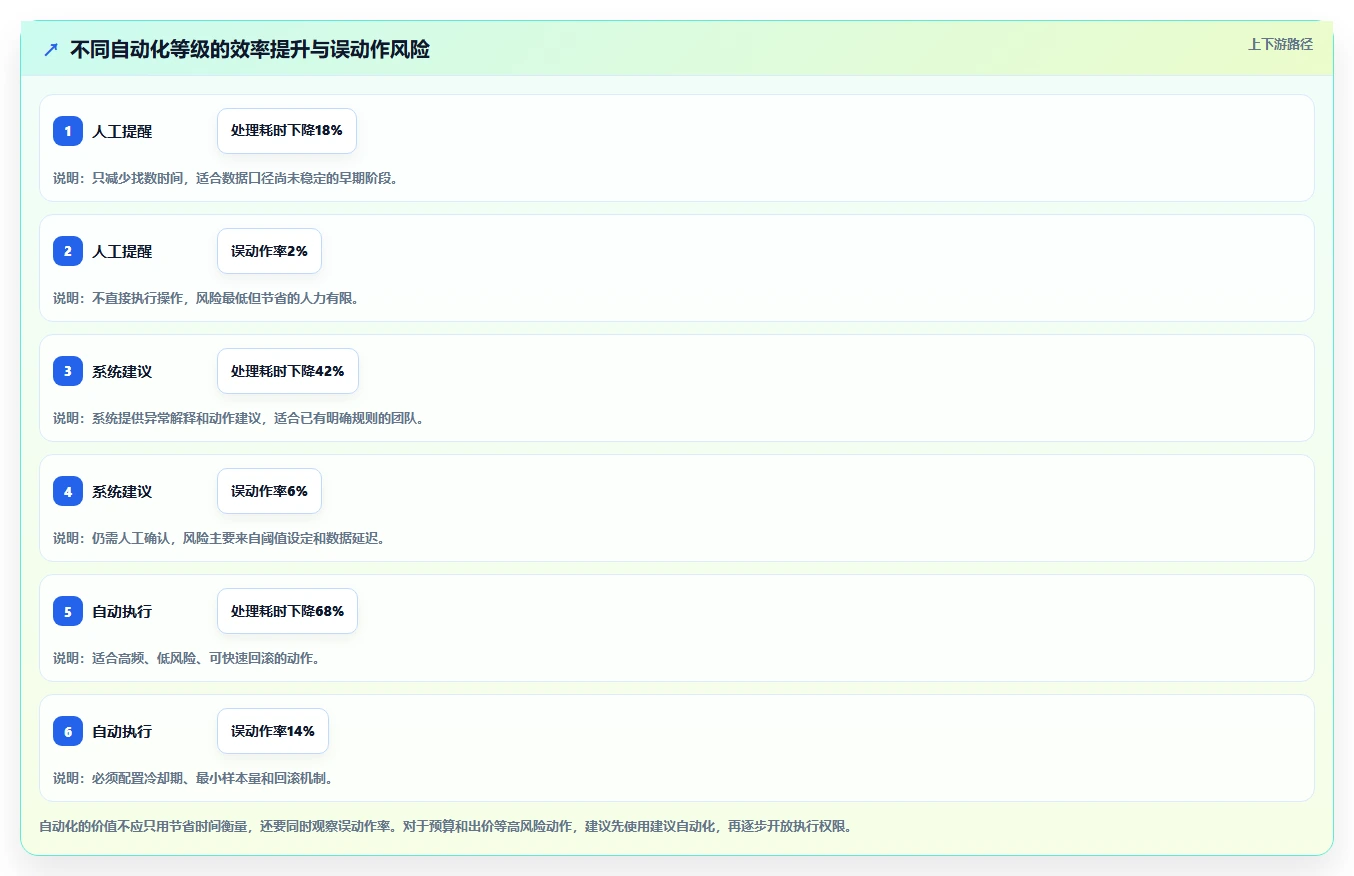Click the number 2 badge

tap(68, 251)
